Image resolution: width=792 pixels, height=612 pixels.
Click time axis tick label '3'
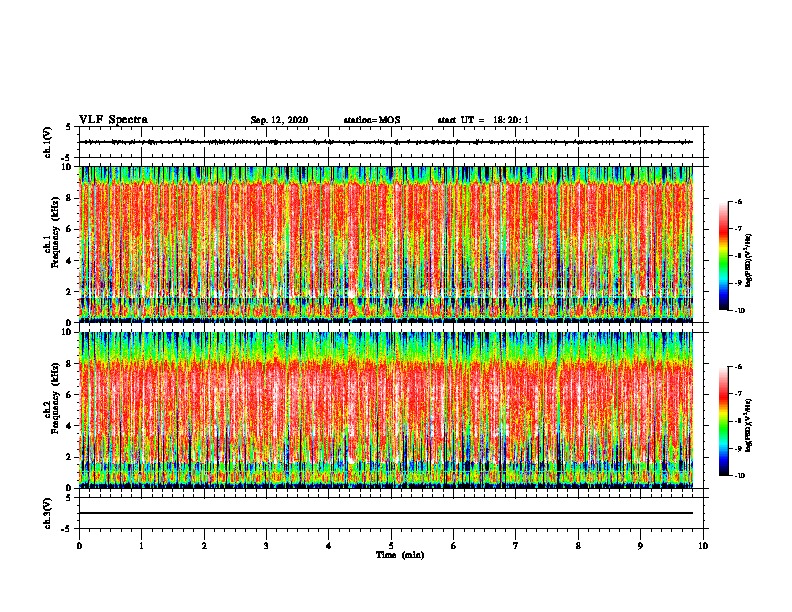[266, 546]
